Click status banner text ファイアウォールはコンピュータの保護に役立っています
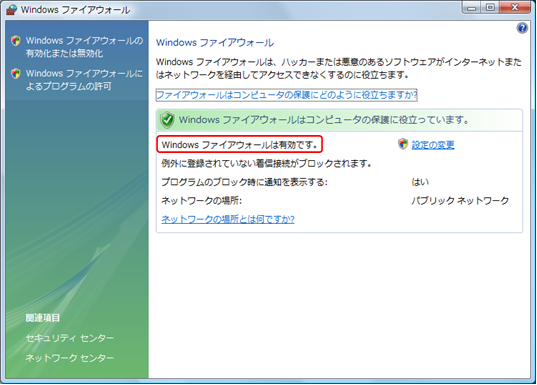This screenshot has width=537, height=385. [324, 120]
